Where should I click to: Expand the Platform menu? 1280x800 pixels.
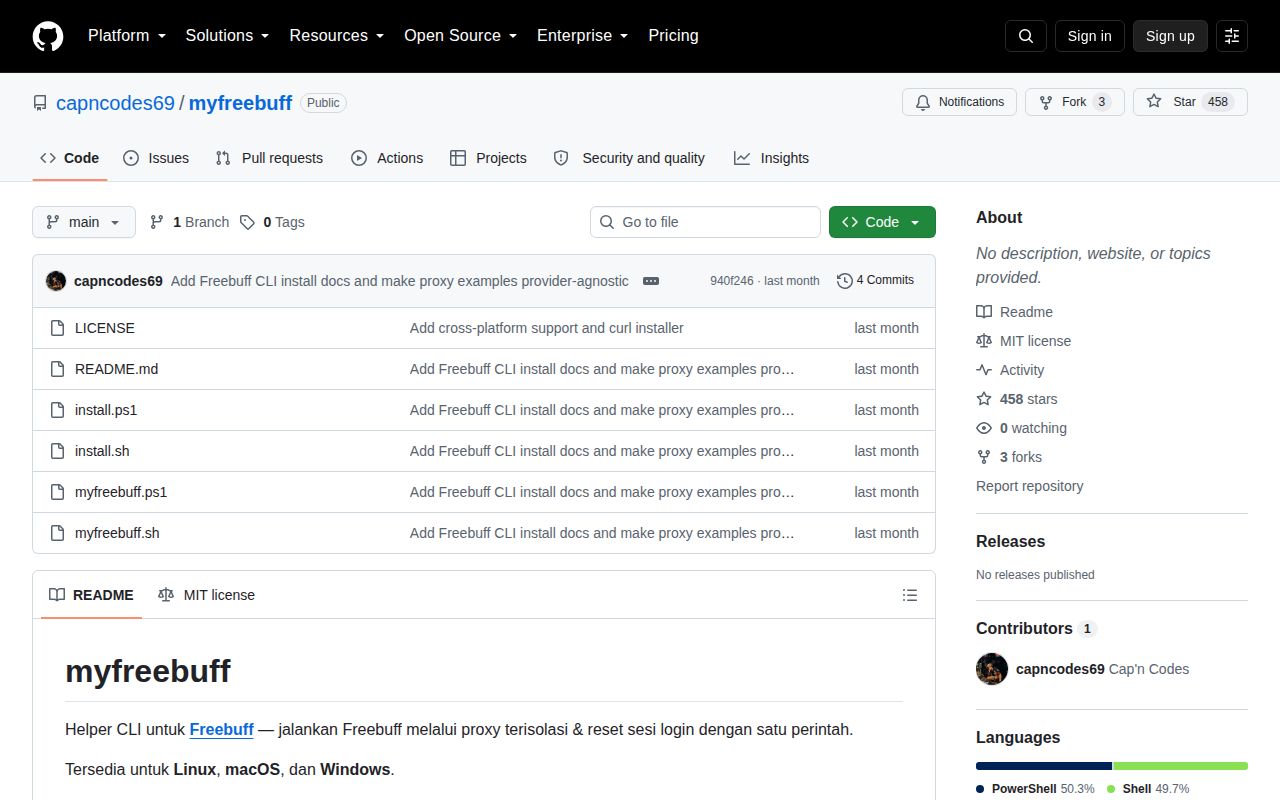tap(126, 36)
